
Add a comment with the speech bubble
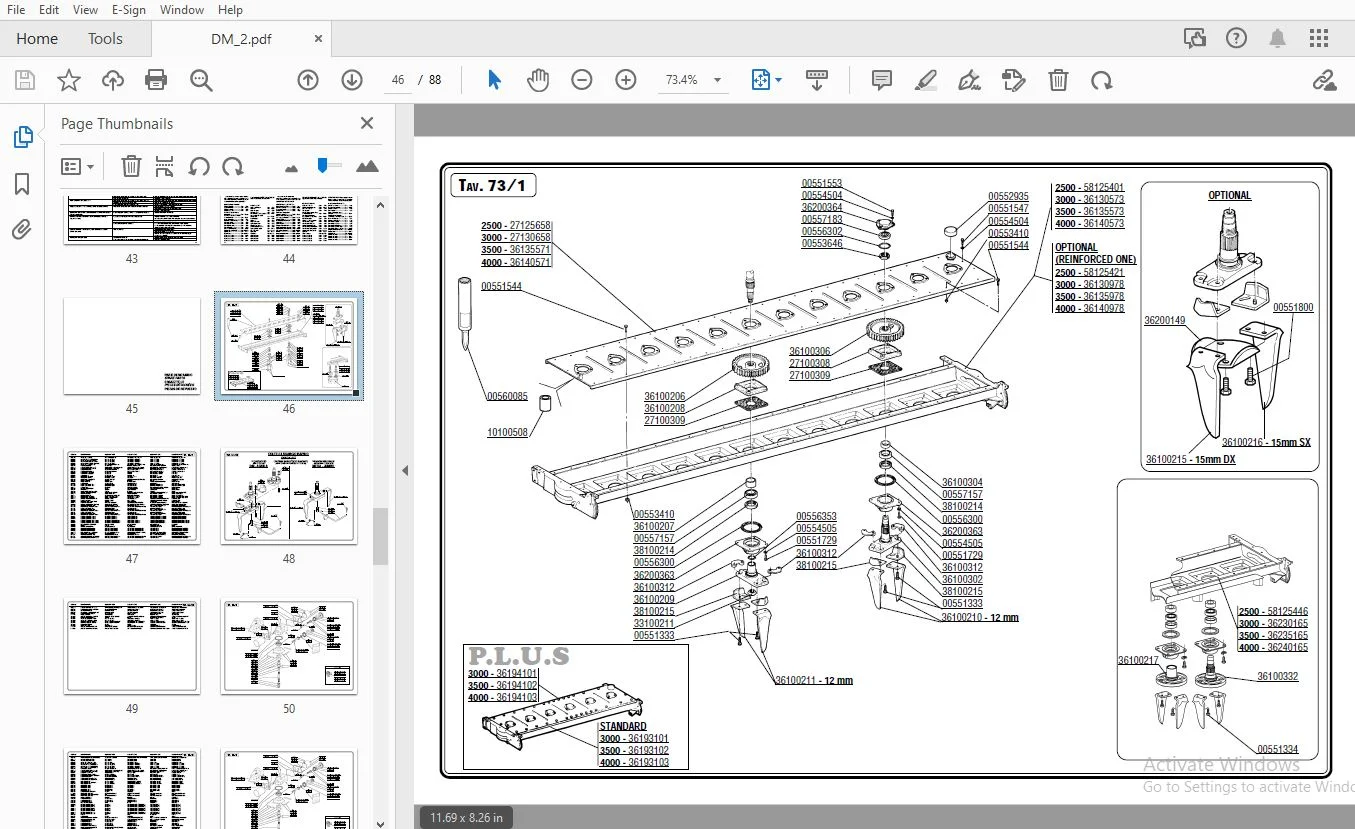[882, 80]
